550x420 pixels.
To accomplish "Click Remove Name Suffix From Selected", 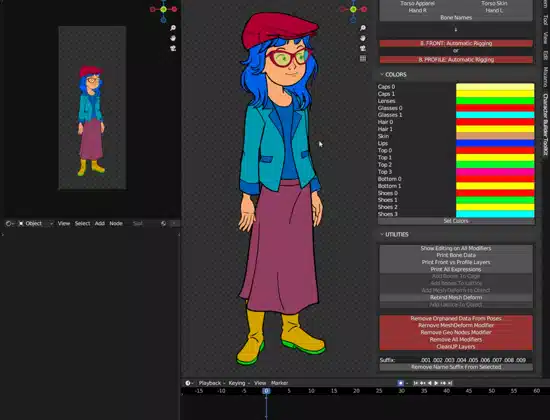I will (x=456, y=367).
